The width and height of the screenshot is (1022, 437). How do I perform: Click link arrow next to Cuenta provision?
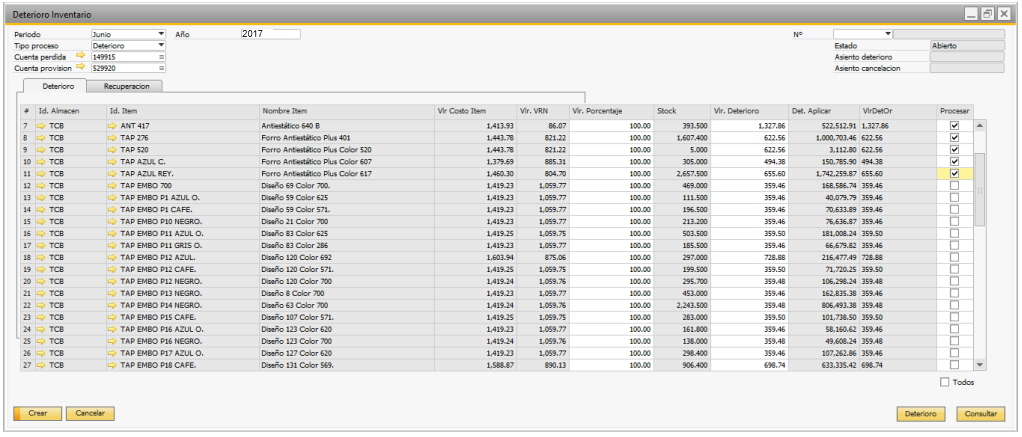click(x=82, y=69)
